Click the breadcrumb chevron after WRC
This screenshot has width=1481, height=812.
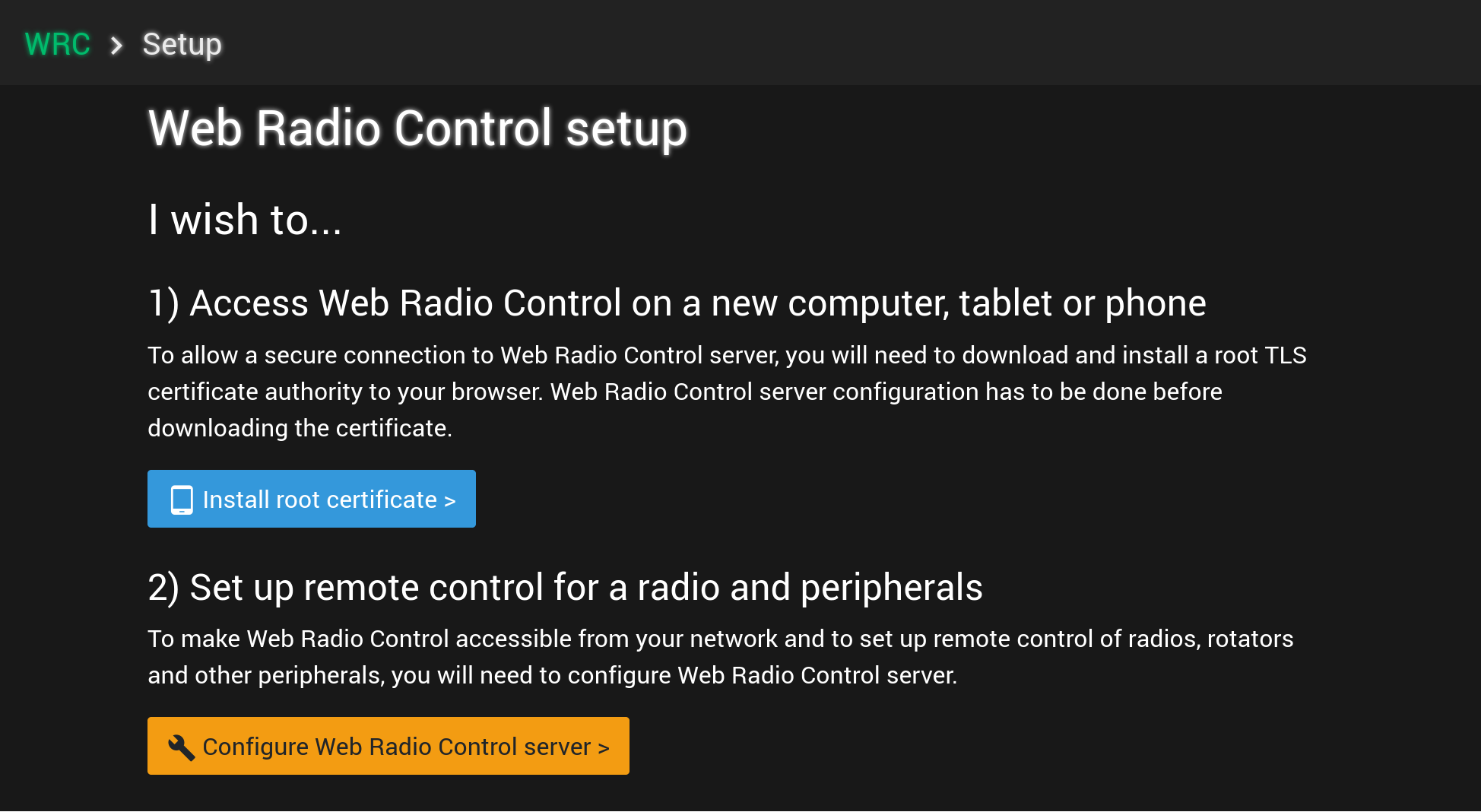tap(116, 46)
